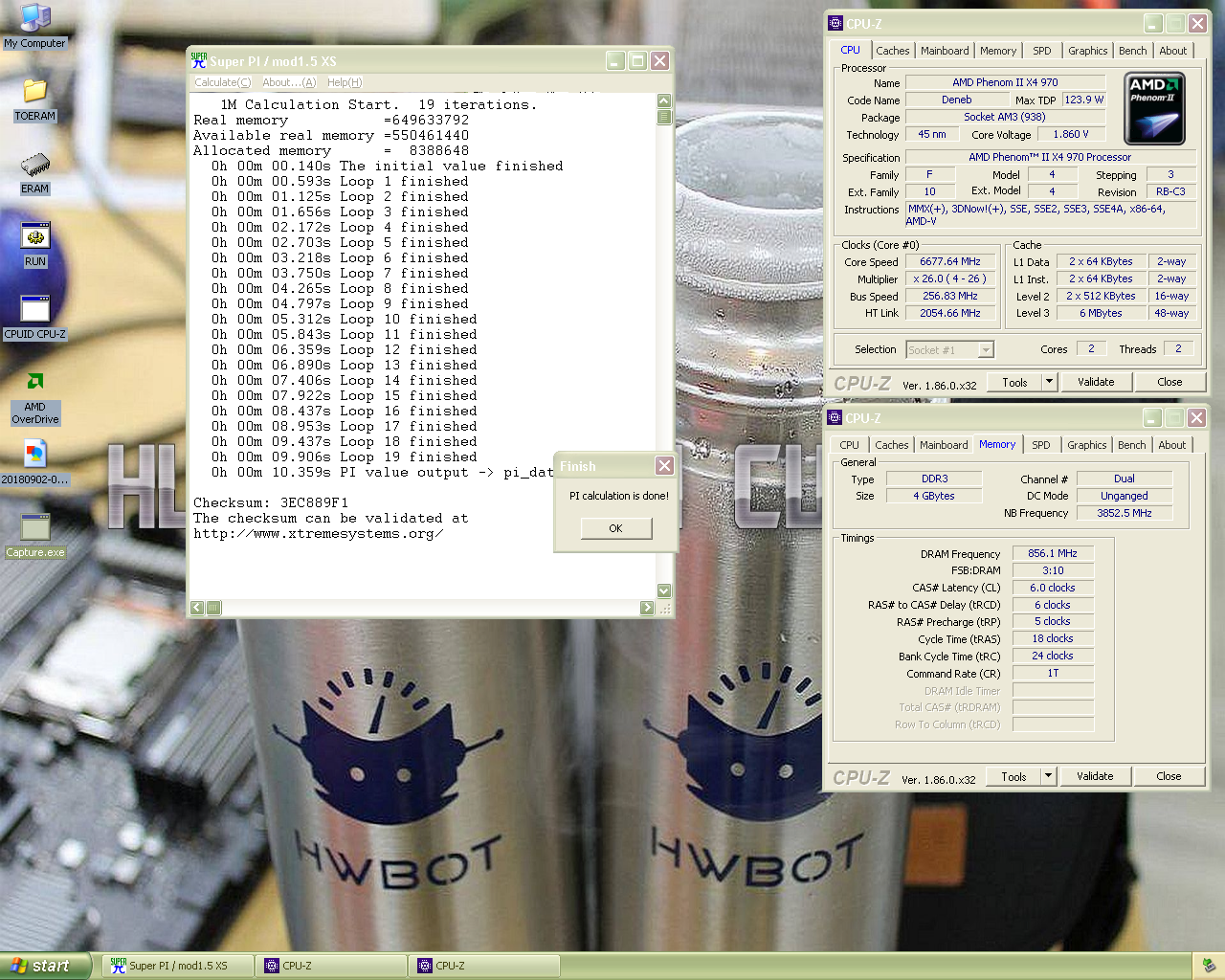This screenshot has height=980, width=1225.
Task: Select Graphics tab in lower CPU-Z window
Action: click(x=1087, y=445)
